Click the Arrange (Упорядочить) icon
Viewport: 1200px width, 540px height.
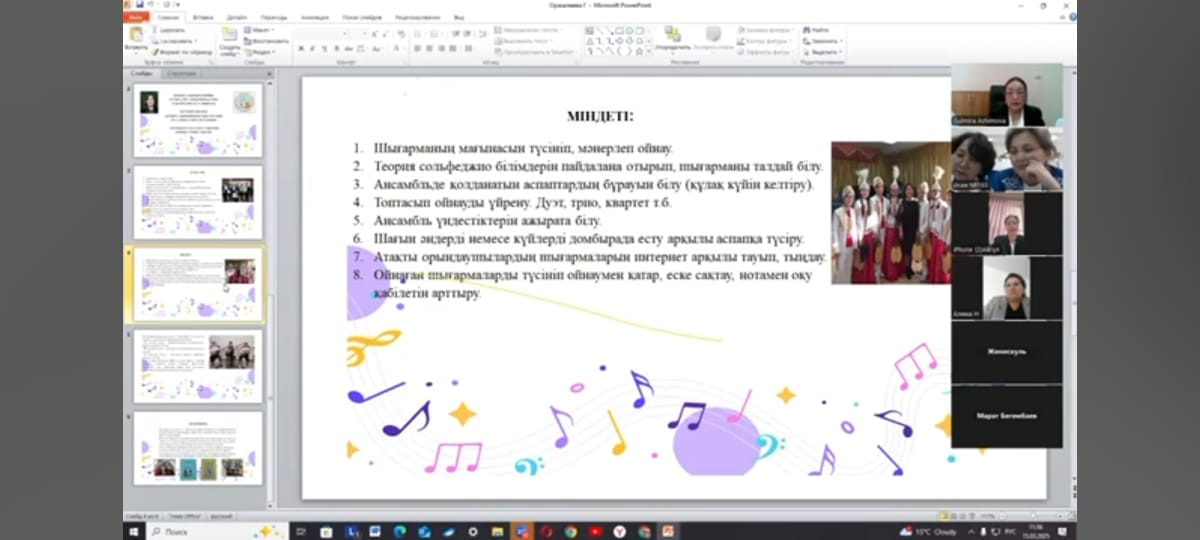(672, 36)
